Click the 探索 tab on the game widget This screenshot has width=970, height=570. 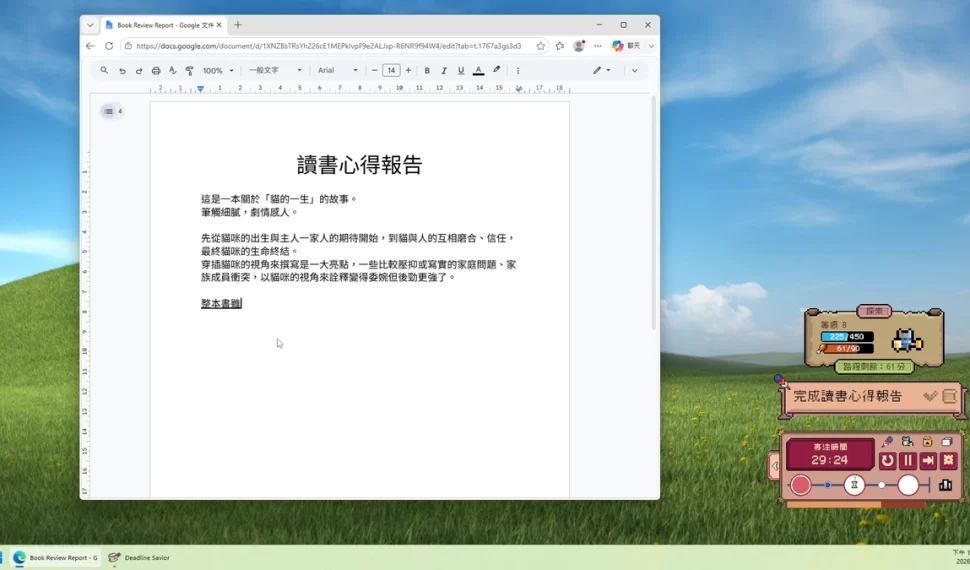coord(874,311)
